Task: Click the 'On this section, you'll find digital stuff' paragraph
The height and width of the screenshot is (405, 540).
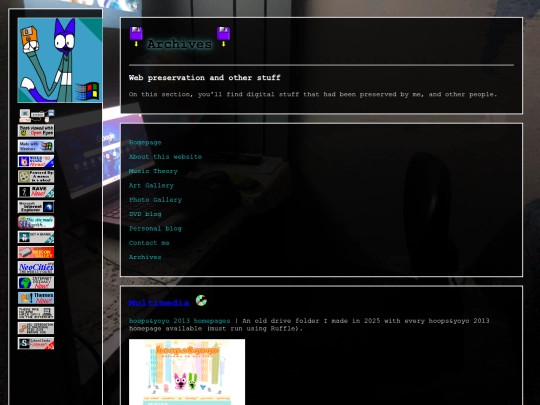Action: (x=313, y=94)
